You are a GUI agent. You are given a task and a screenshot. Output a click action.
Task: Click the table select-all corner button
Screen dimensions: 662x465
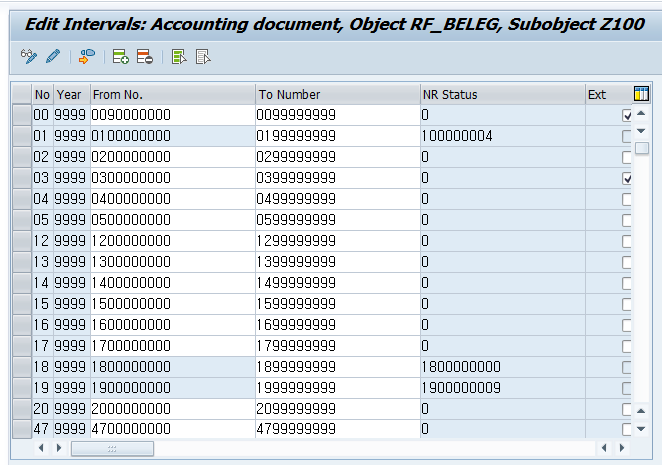pyautogui.click(x=22, y=94)
